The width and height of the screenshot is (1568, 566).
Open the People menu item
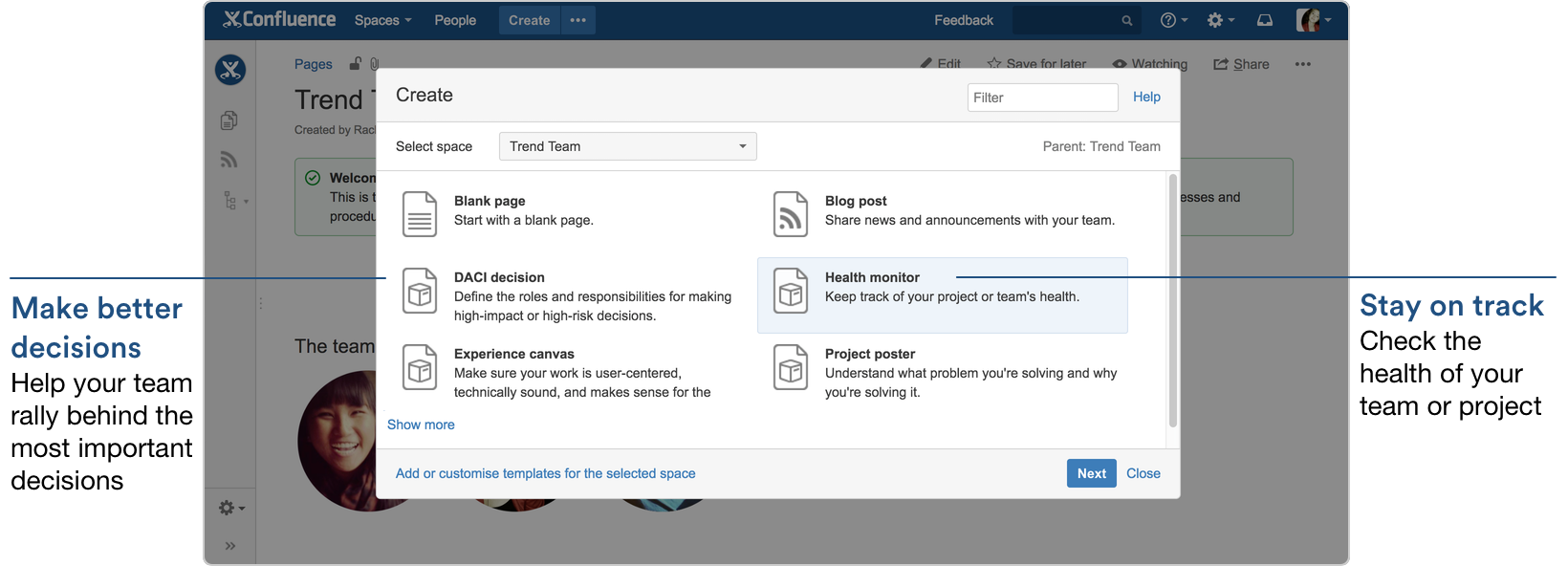coord(455,20)
